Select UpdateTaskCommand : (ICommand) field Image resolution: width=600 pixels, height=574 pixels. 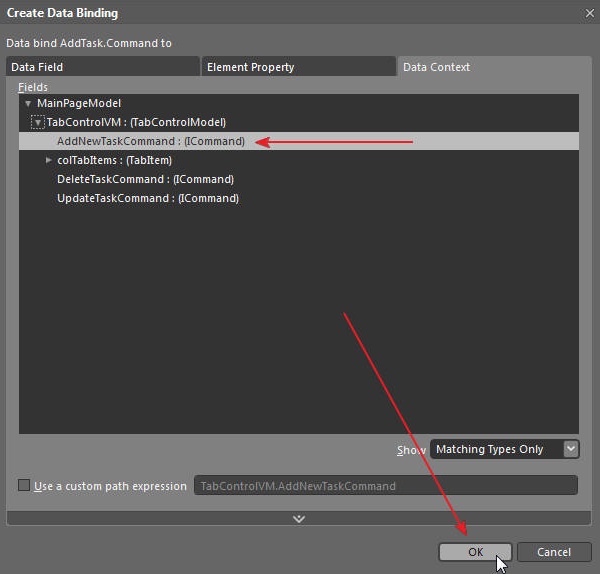tap(298, 198)
